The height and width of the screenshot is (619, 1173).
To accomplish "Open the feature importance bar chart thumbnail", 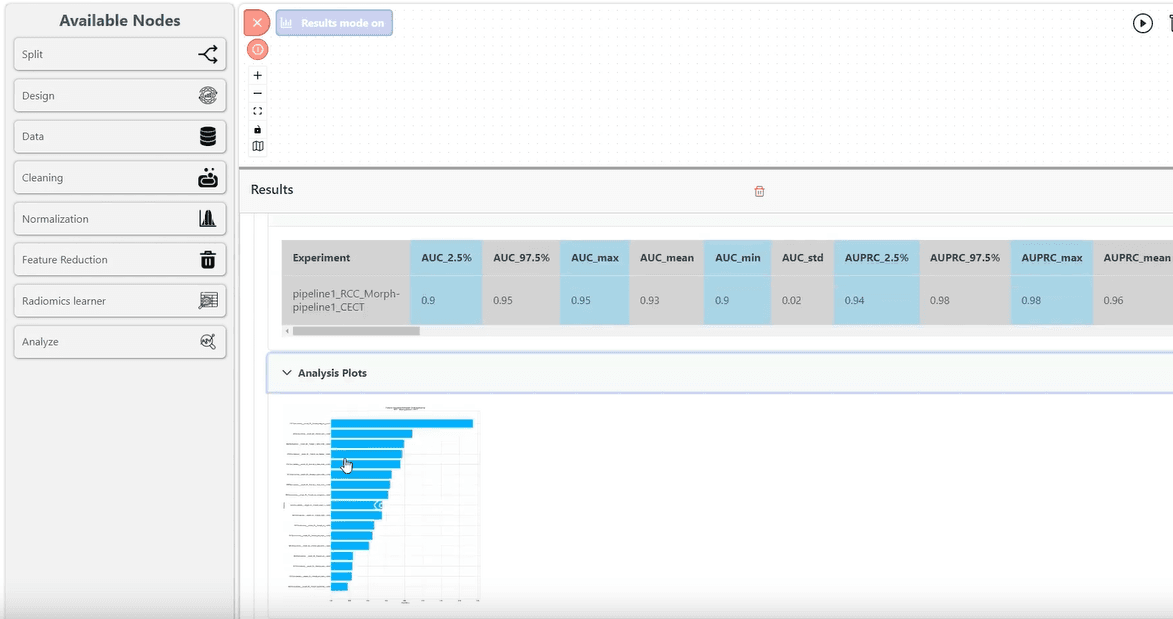I will (382, 505).
